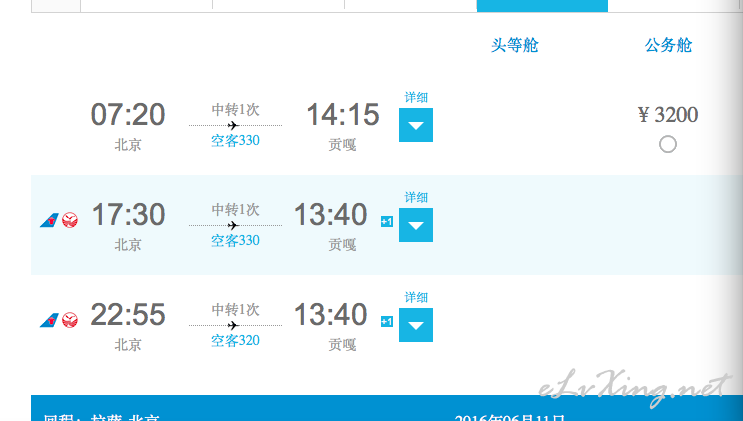Click airplane icon on 22:55 flight route
Image resolution: width=743 pixels, height=421 pixels.
(x=233, y=326)
